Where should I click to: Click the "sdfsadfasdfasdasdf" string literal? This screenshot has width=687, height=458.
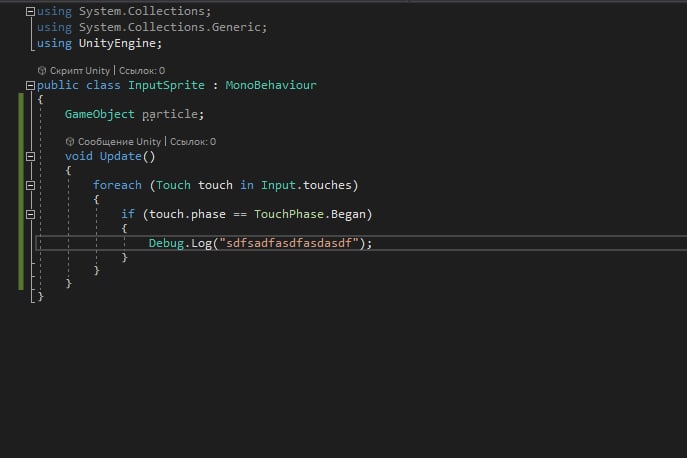click(289, 243)
